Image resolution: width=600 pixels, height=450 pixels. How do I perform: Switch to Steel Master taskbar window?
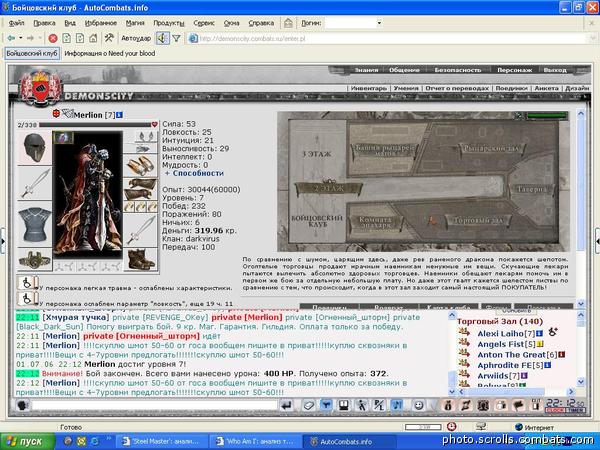[x=160, y=441]
